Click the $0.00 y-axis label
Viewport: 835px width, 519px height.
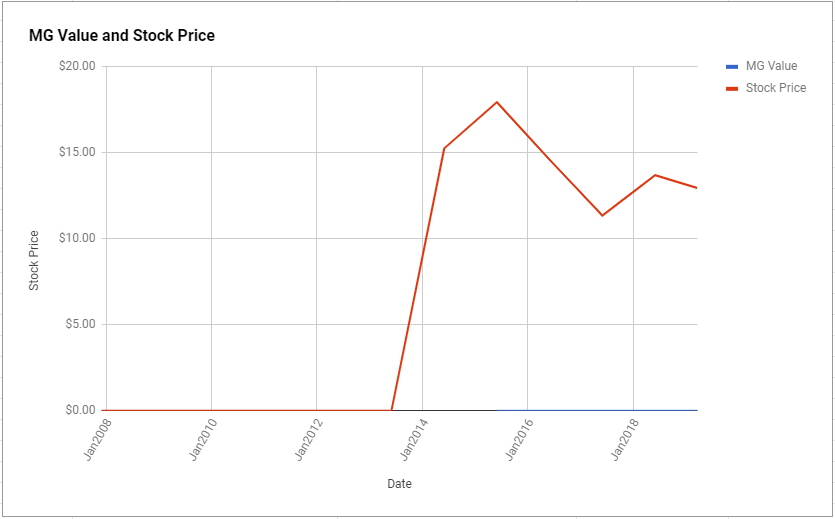tap(80, 410)
